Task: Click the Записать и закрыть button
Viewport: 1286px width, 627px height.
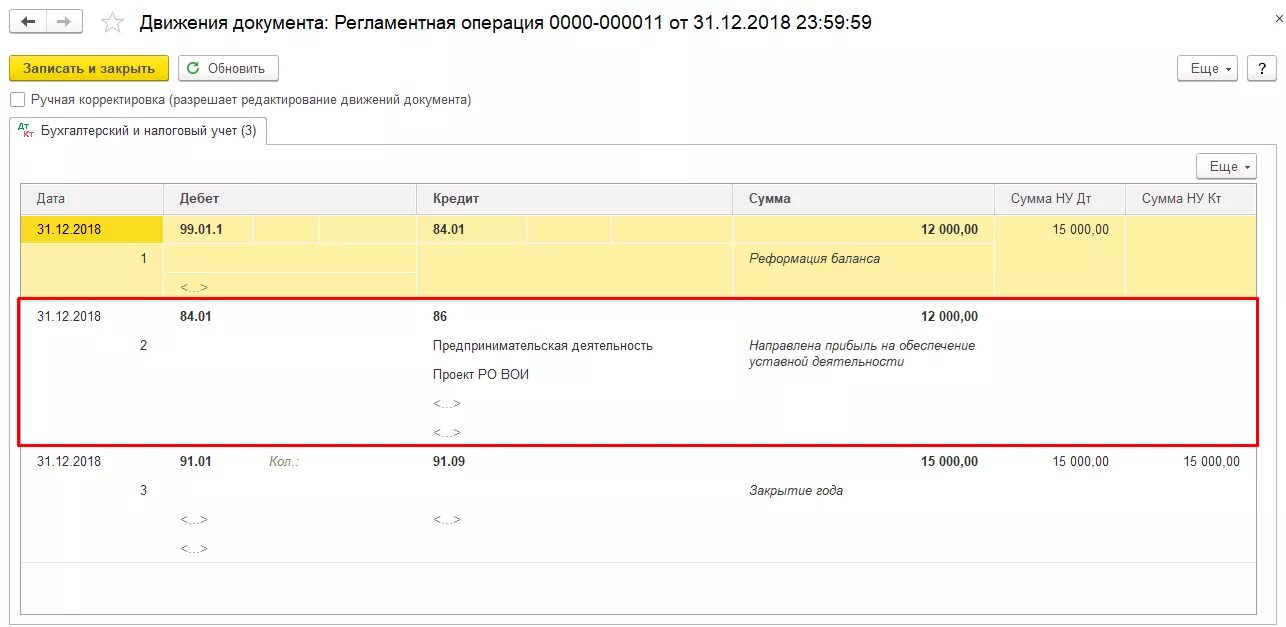Action: [x=89, y=68]
